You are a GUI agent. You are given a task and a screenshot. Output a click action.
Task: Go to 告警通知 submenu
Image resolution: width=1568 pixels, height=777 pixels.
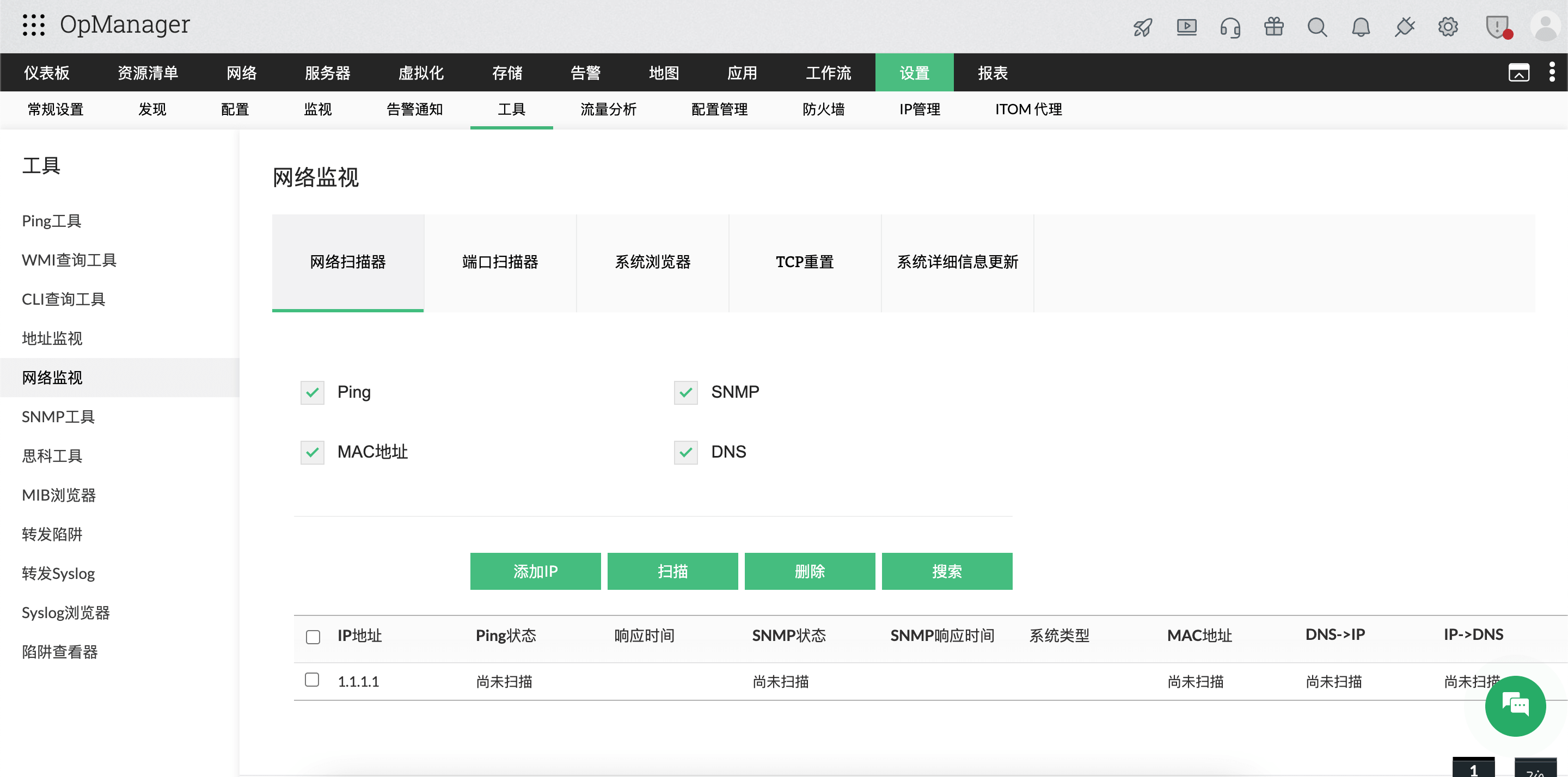[414, 109]
